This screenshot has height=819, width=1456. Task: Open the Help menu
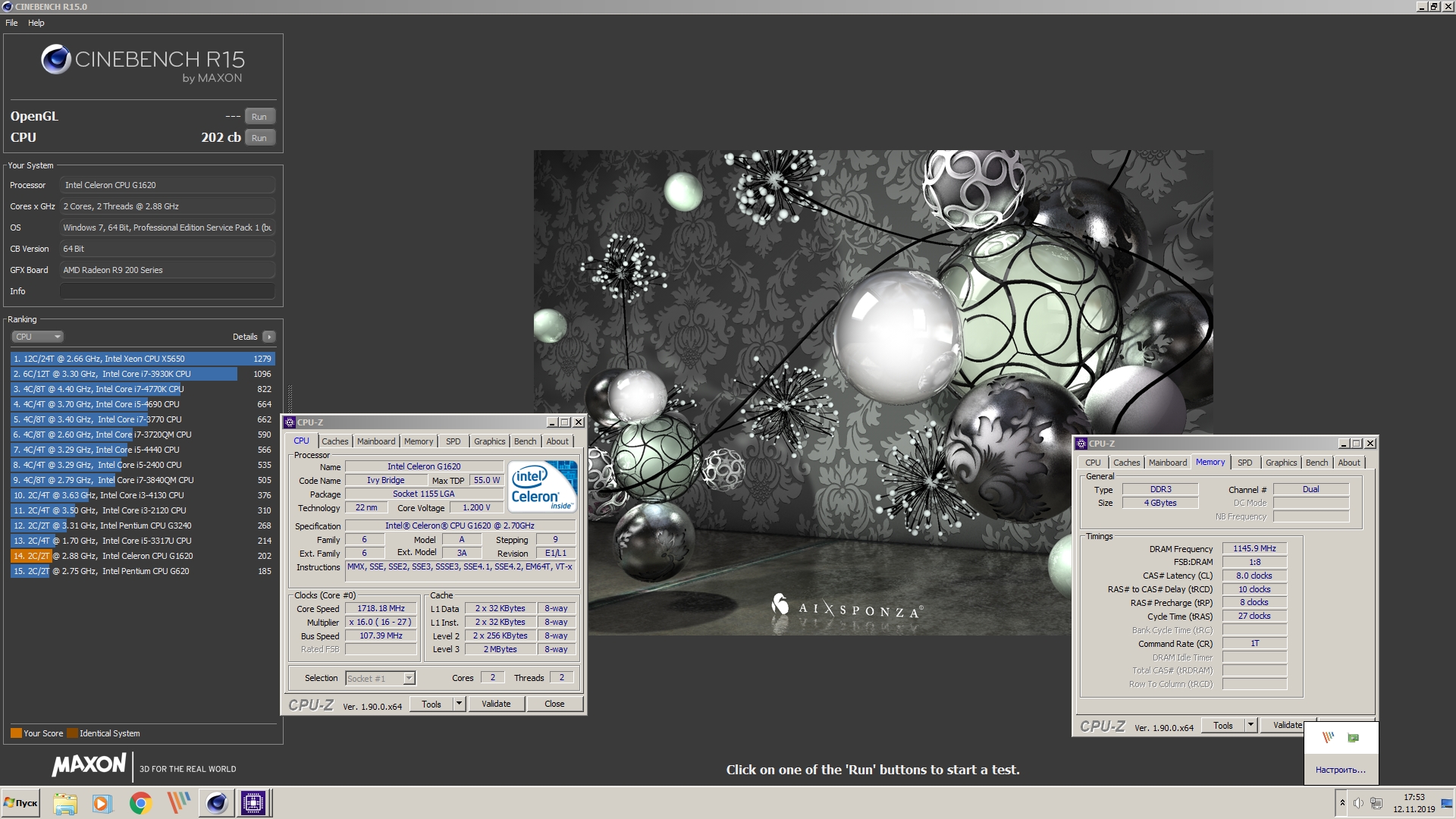tap(36, 23)
